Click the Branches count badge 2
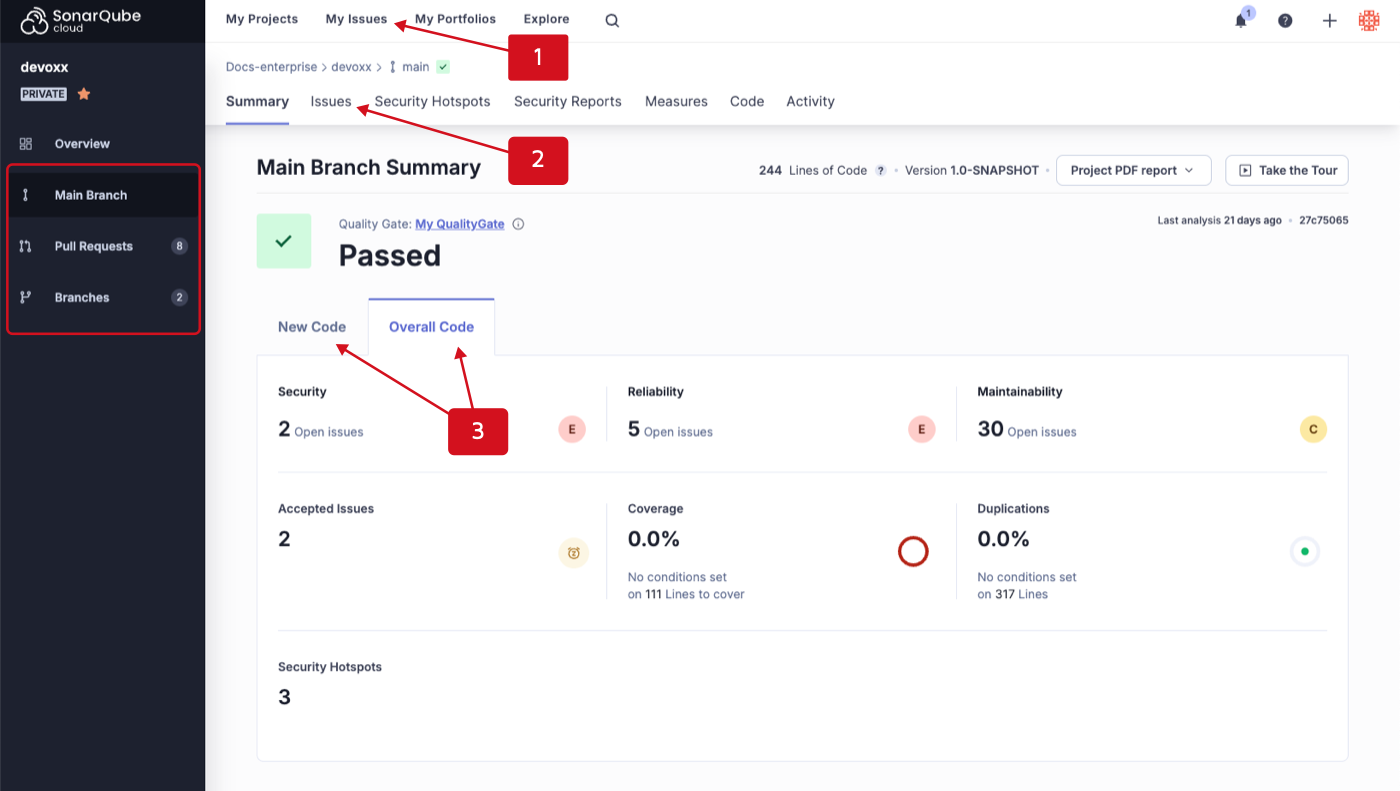 179,297
